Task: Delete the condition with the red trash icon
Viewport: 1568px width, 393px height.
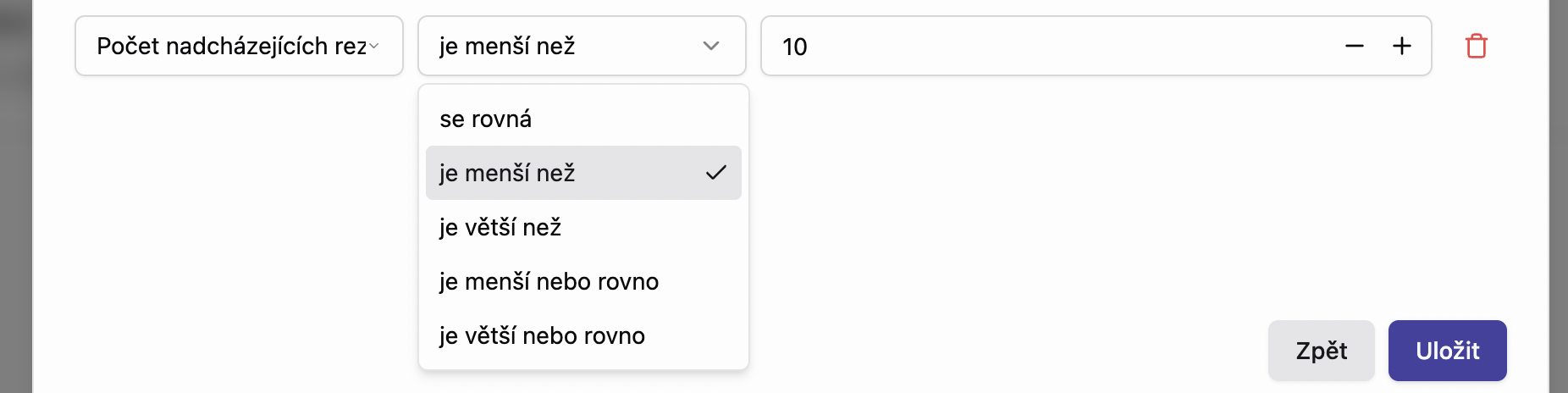Action: click(x=1476, y=46)
